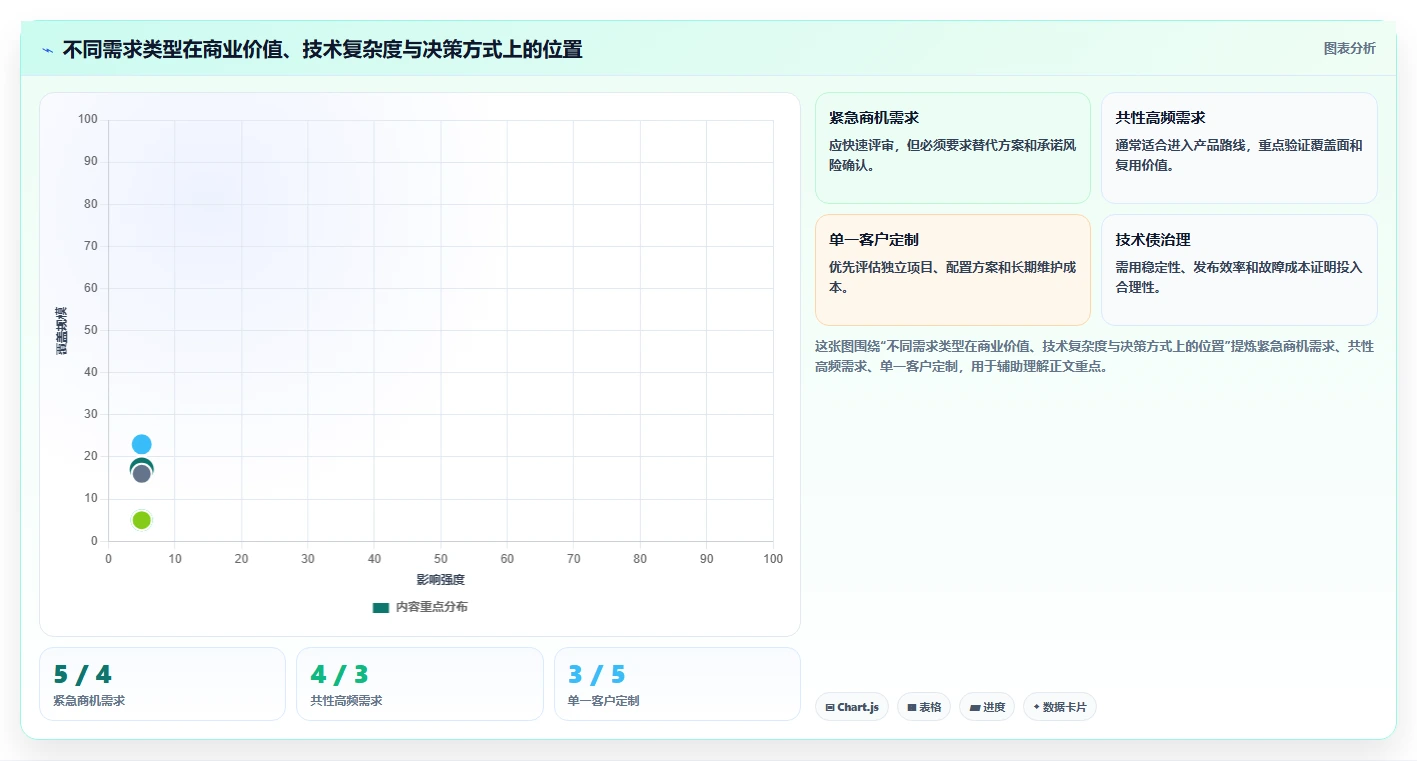Click the 进度 tag
Screen dimensions: 1417x761
[987, 707]
